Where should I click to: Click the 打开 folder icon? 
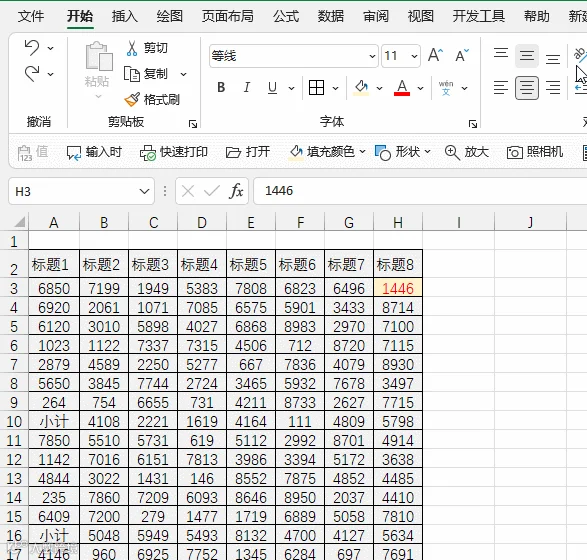(233, 153)
